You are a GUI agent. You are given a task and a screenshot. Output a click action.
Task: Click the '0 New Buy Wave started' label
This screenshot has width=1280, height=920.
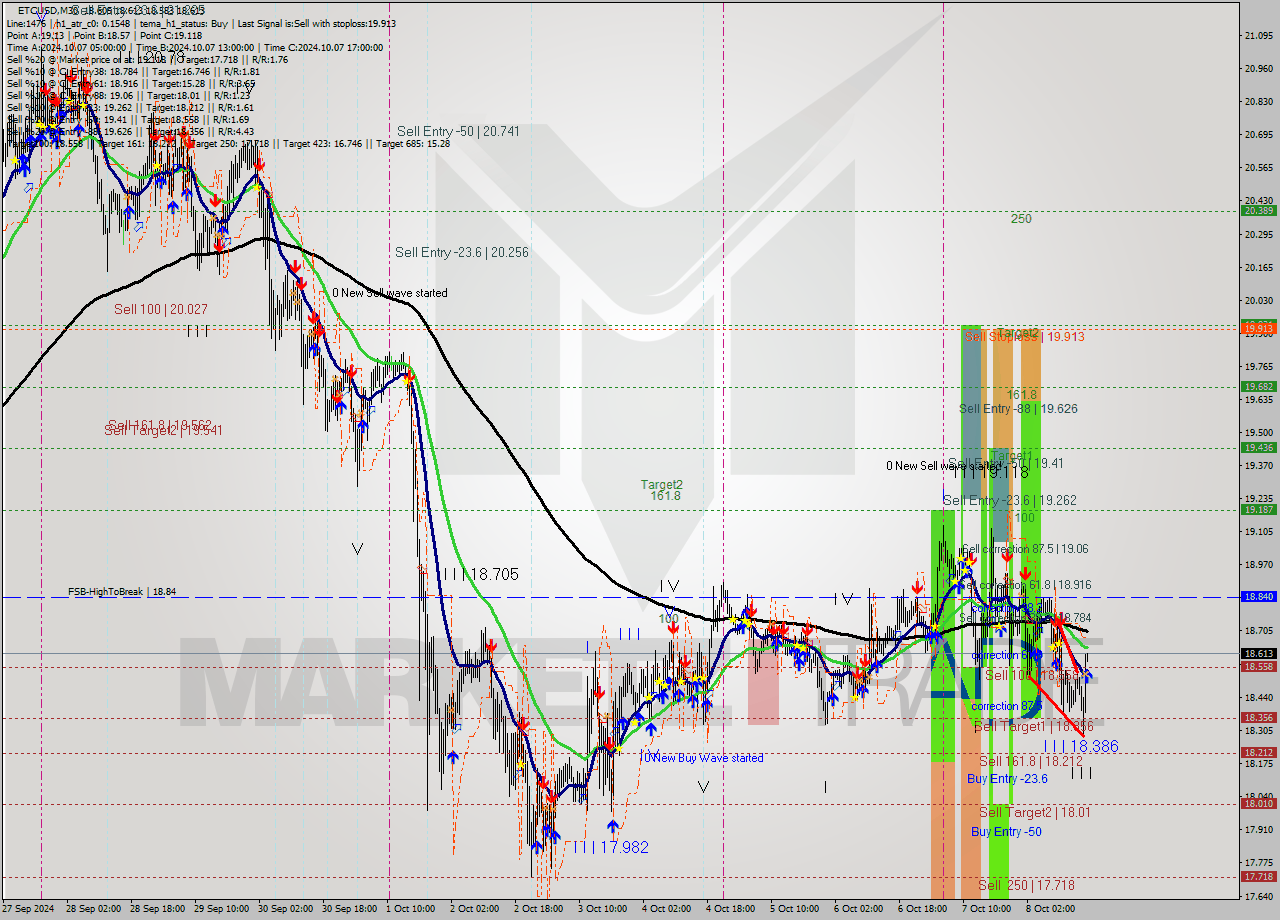[704, 758]
